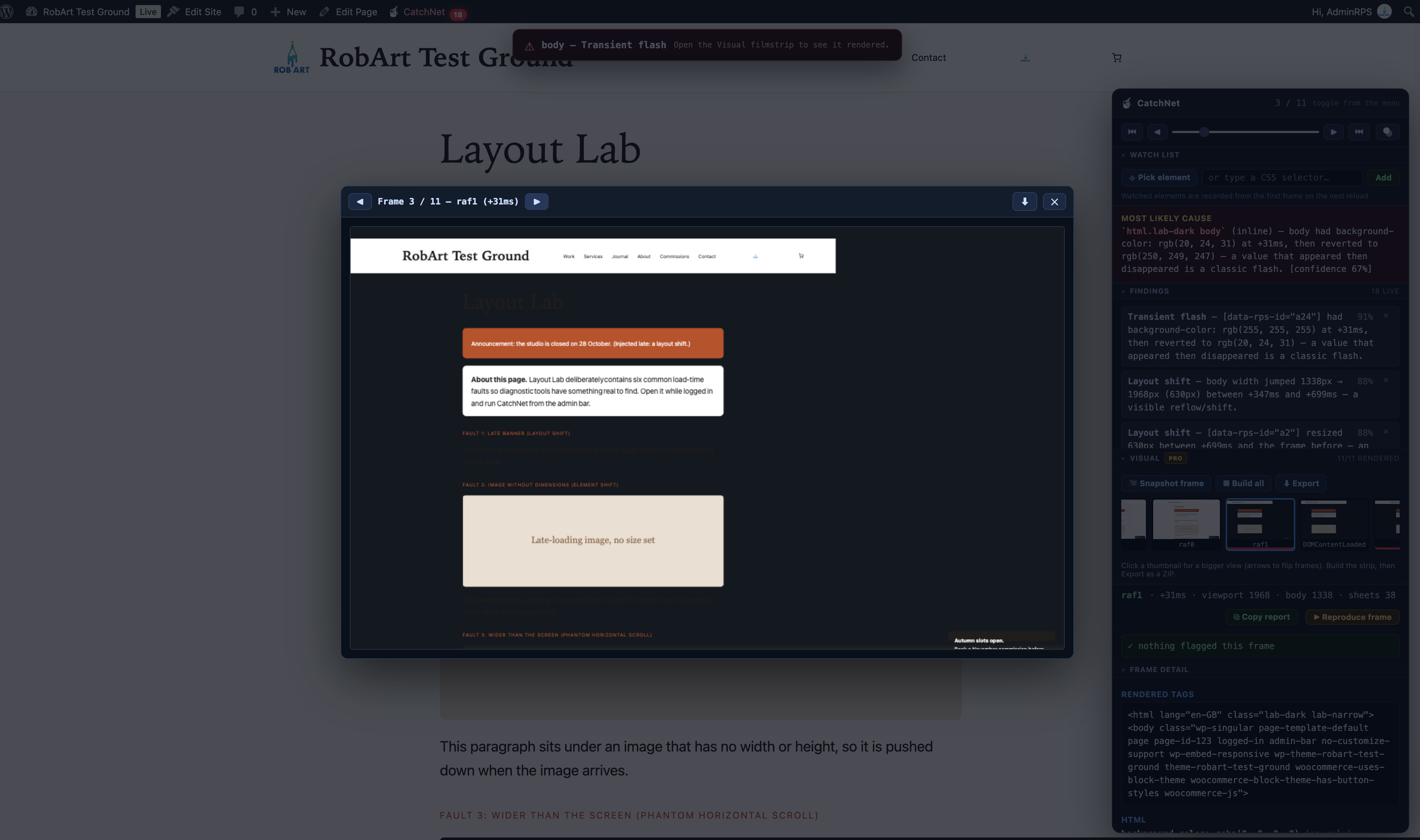Click the Contact navigation link
Viewport: 1420px width, 840px height.
click(x=928, y=57)
